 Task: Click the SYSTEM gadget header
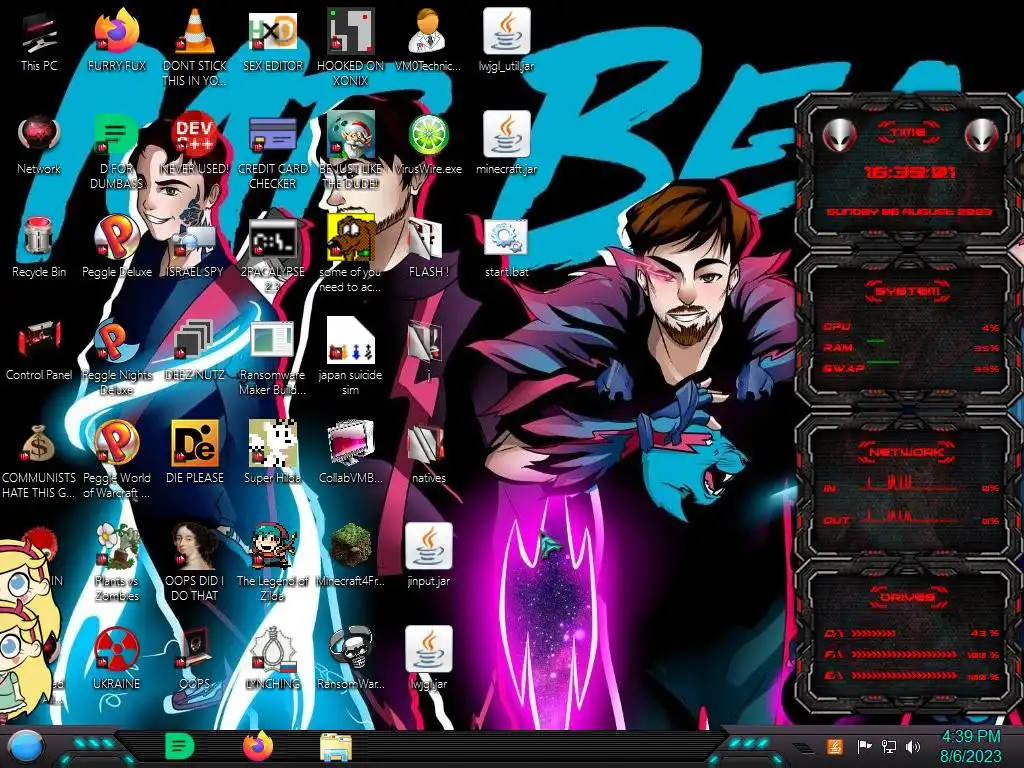coord(908,290)
